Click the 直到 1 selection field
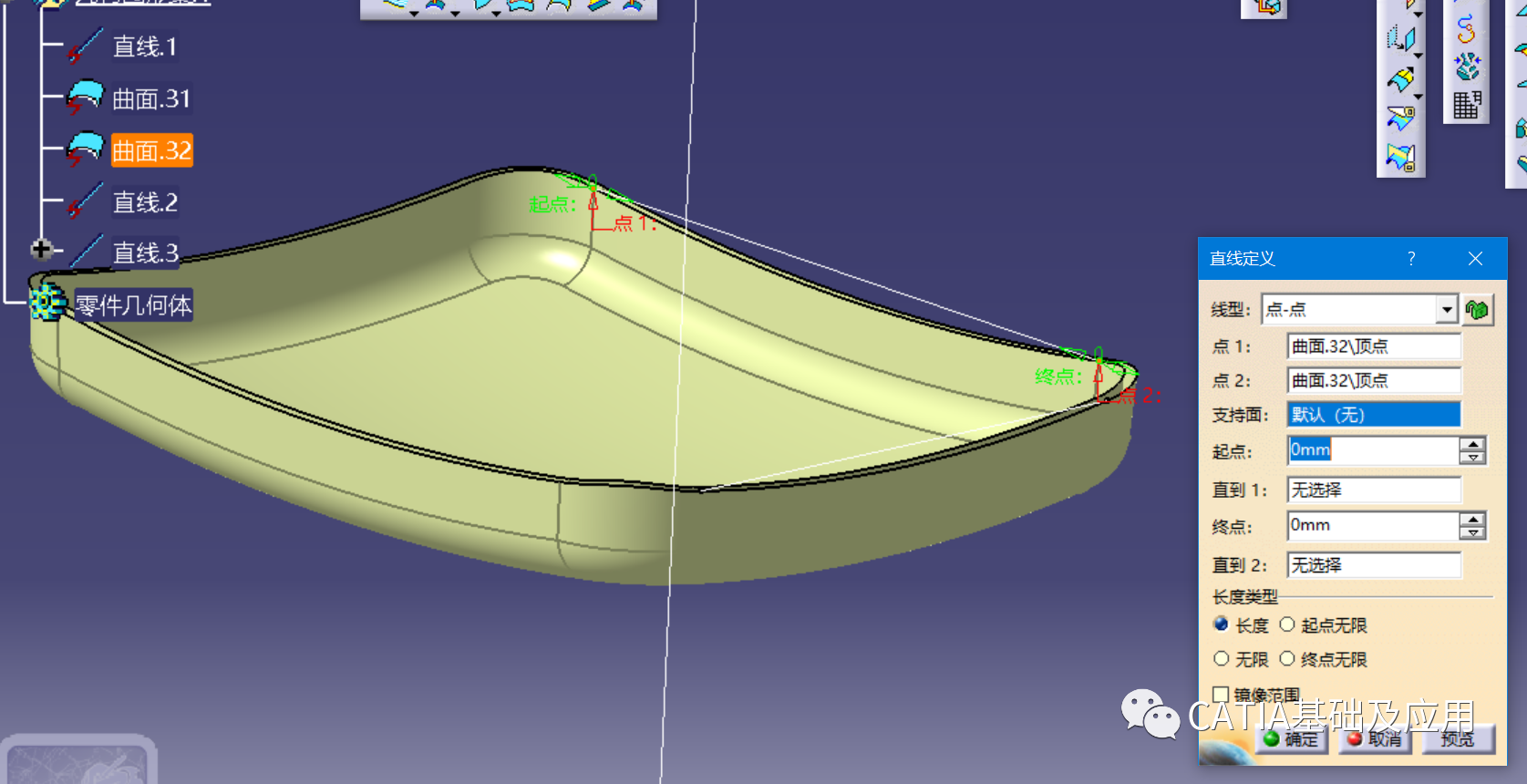Image resolution: width=1527 pixels, height=784 pixels. (1374, 490)
